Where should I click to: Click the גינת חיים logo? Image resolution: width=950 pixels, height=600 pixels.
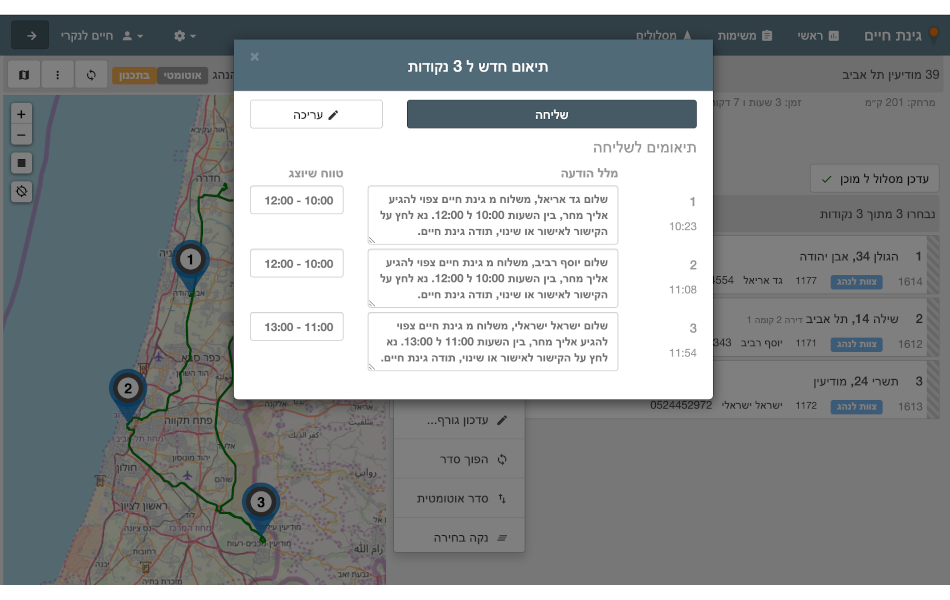click(x=901, y=36)
